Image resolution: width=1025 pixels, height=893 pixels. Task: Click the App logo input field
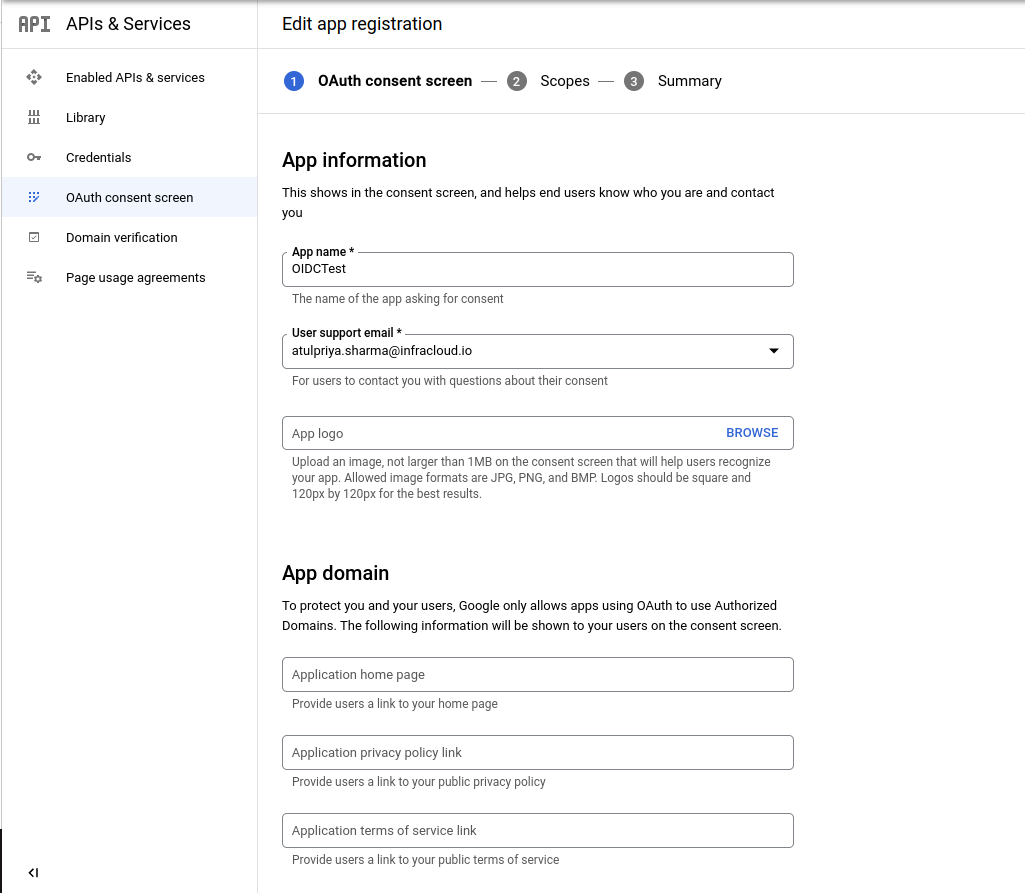pos(537,433)
